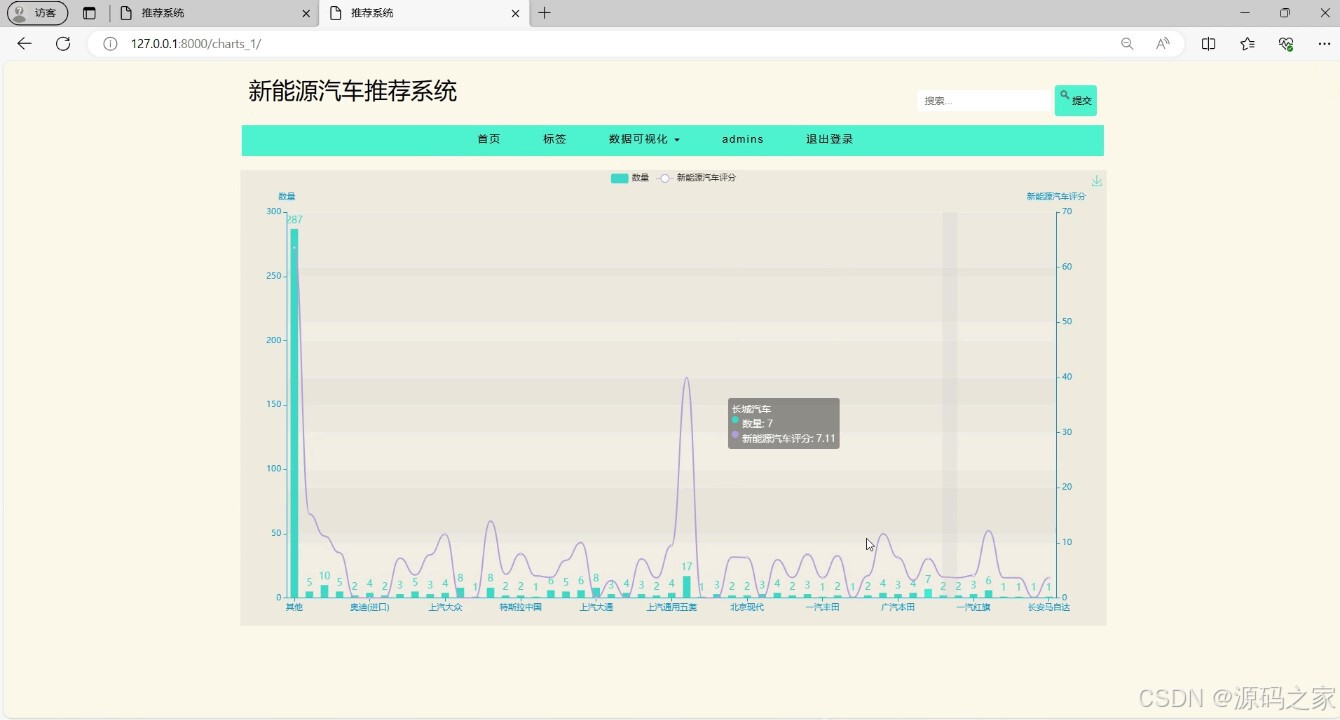The height and width of the screenshot is (720, 1340).
Task: Click the 提交 search submit button
Action: click(x=1076, y=100)
